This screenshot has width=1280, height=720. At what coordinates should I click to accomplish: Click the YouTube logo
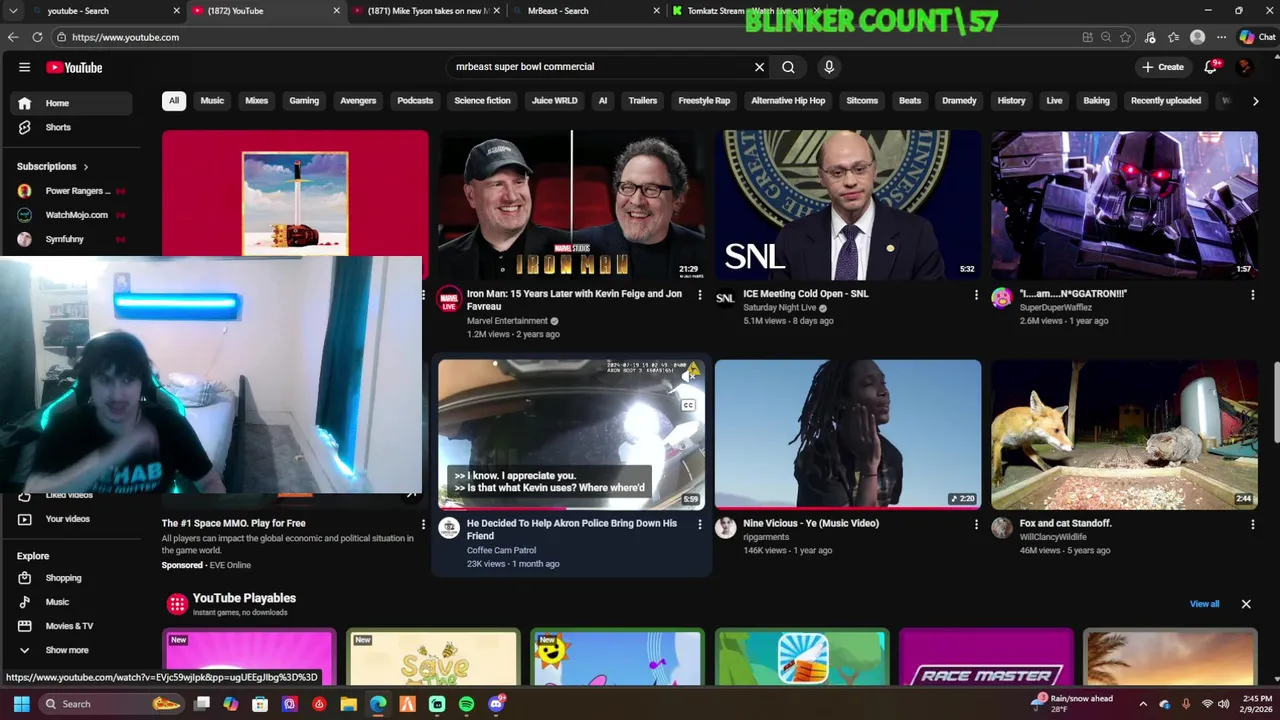(x=74, y=67)
